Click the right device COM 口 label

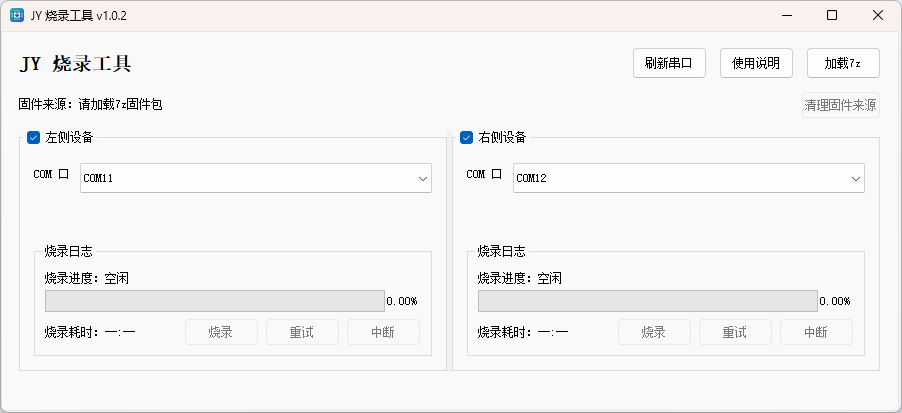[x=484, y=174]
